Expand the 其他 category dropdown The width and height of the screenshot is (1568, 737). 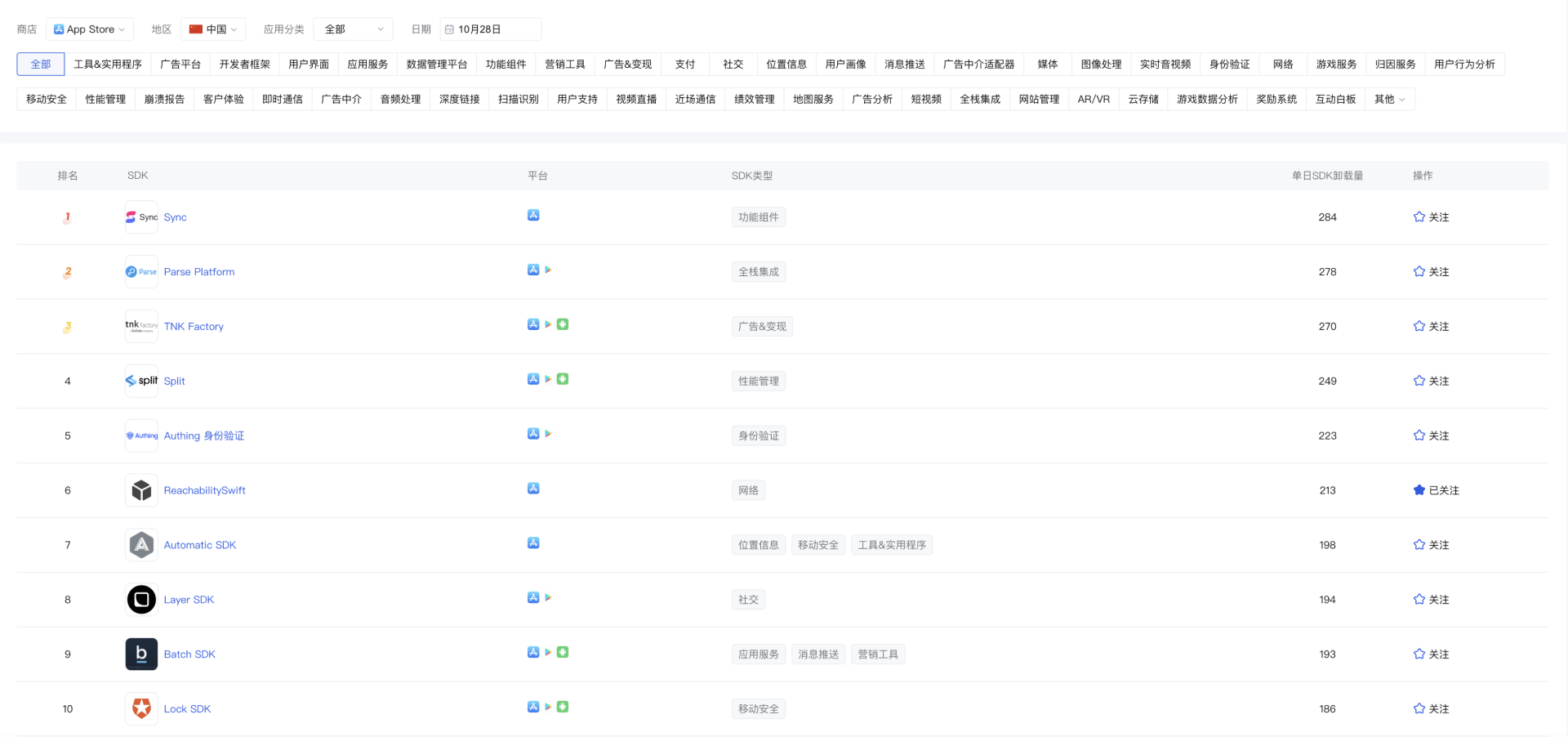[x=1389, y=100]
